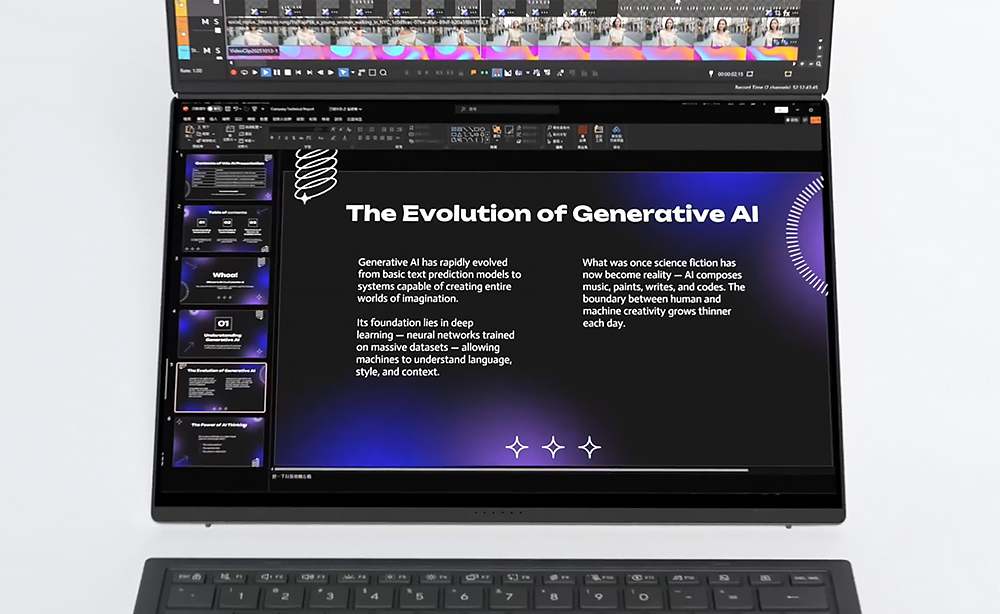The height and width of the screenshot is (614, 1000).
Task: Click the Copilot icon at ribbon's right end
Action: [617, 133]
